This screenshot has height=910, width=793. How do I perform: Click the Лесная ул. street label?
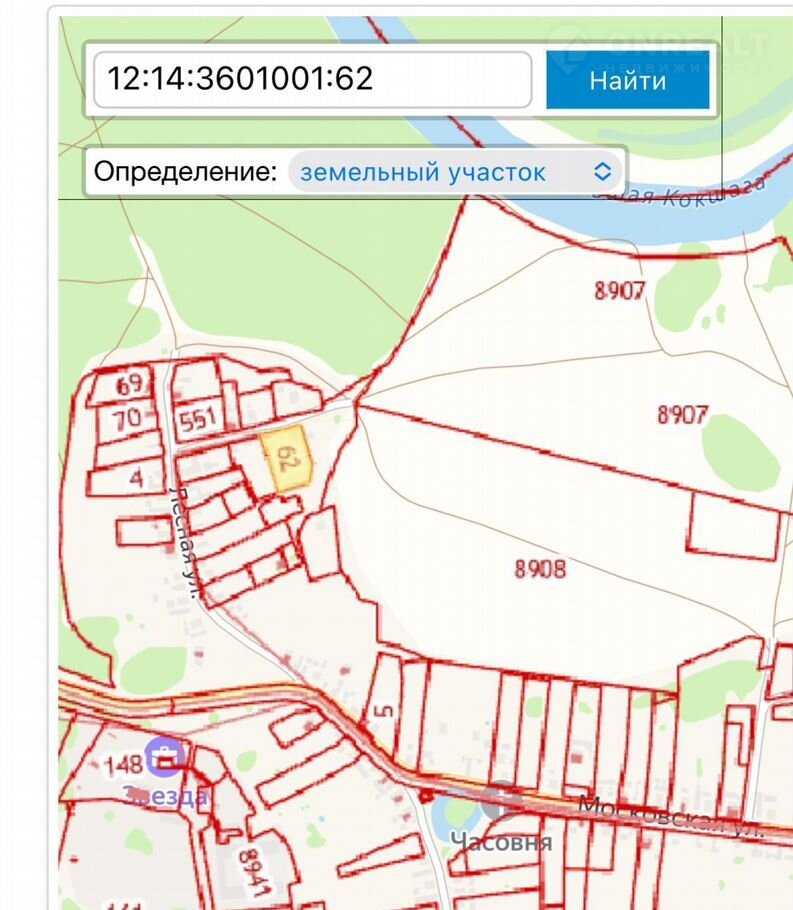tap(187, 545)
